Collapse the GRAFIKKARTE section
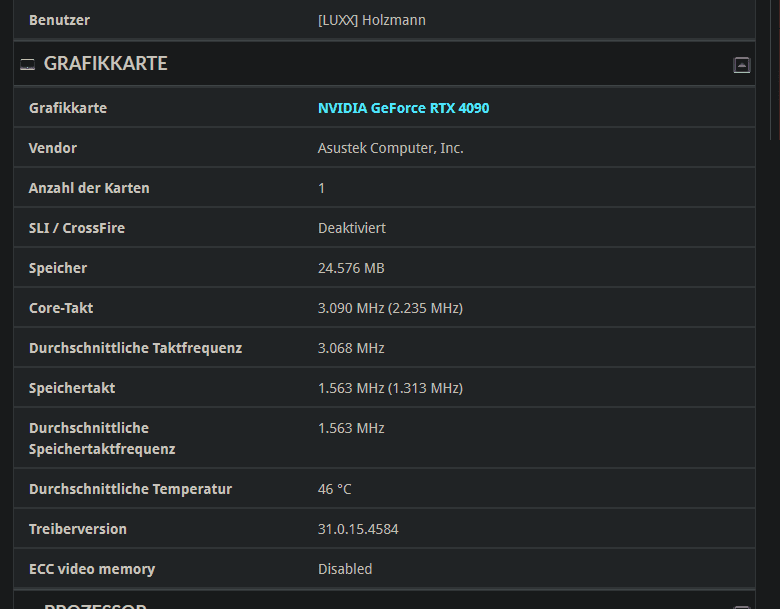This screenshot has width=780, height=609. [x=741, y=65]
